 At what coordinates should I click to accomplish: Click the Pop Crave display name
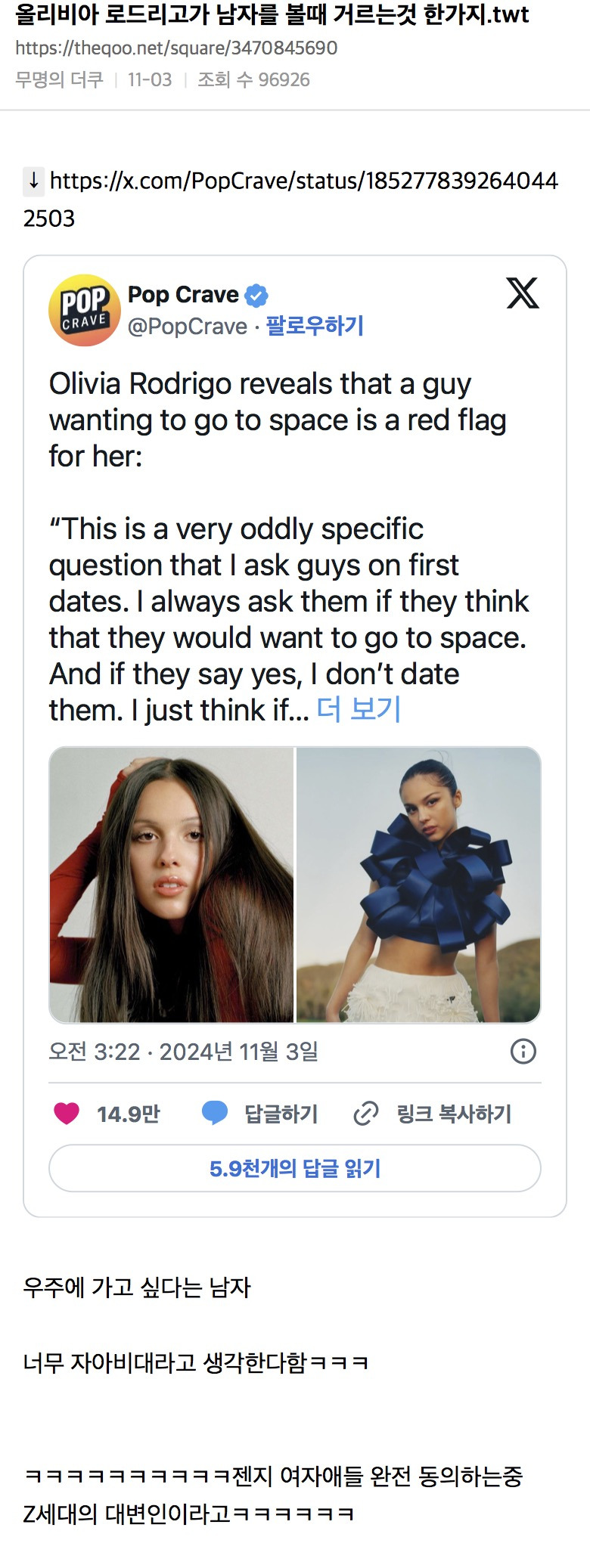click(x=183, y=294)
